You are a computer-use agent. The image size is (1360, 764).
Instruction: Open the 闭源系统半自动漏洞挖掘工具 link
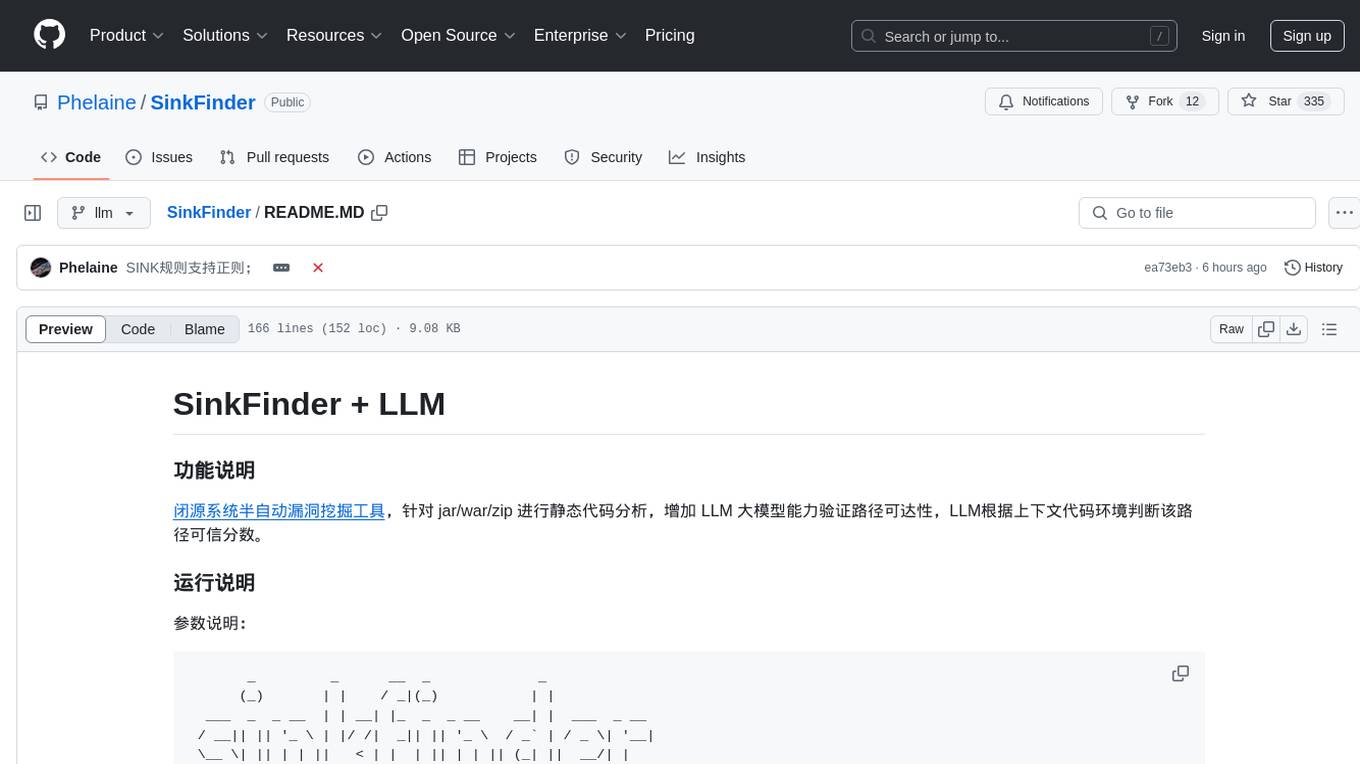[x=279, y=511]
